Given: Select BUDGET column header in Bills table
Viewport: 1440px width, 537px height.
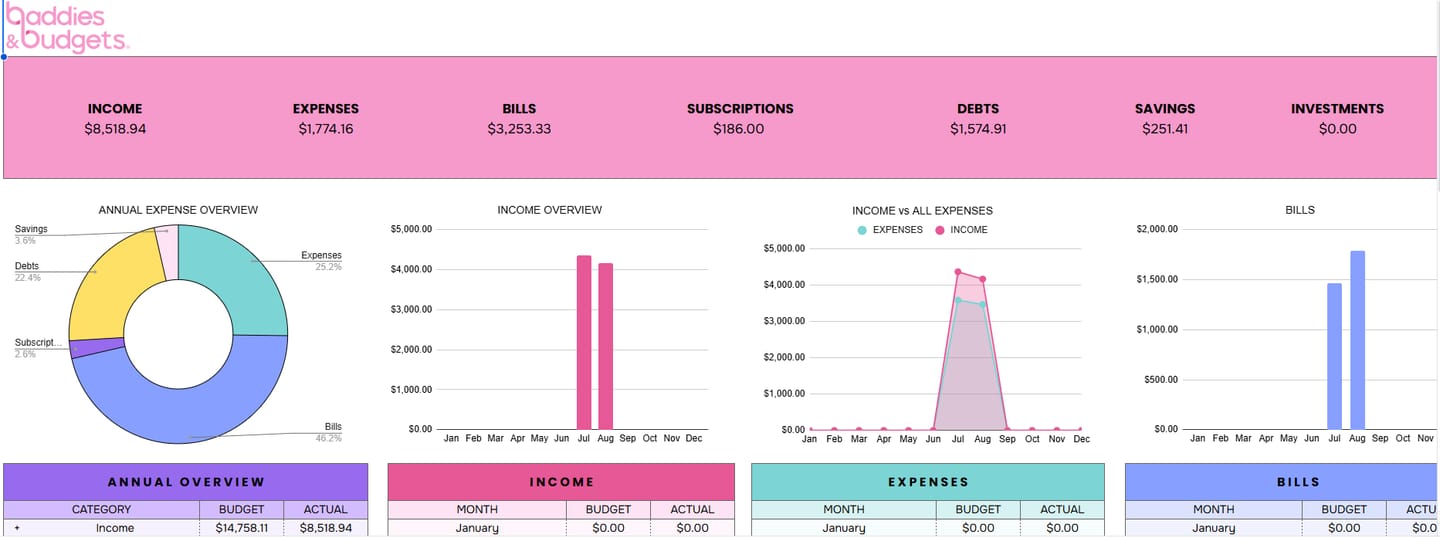Looking at the screenshot, I should click(x=1344, y=510).
